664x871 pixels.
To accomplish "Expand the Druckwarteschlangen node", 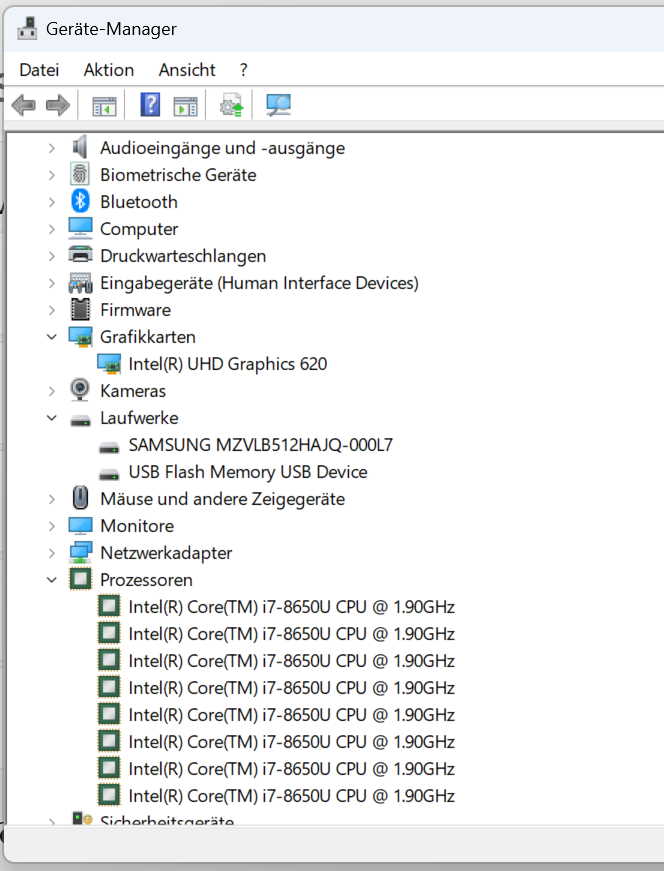I will coord(52,256).
